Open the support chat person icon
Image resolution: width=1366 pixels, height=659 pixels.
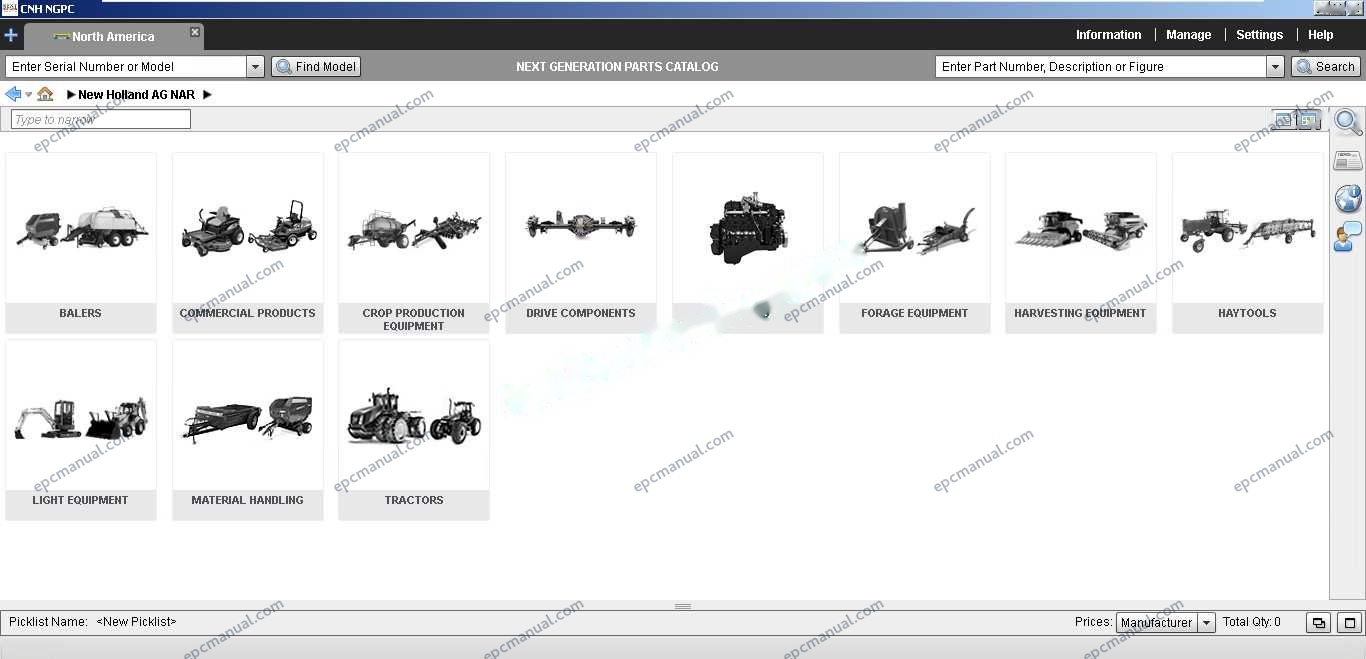(x=1348, y=237)
